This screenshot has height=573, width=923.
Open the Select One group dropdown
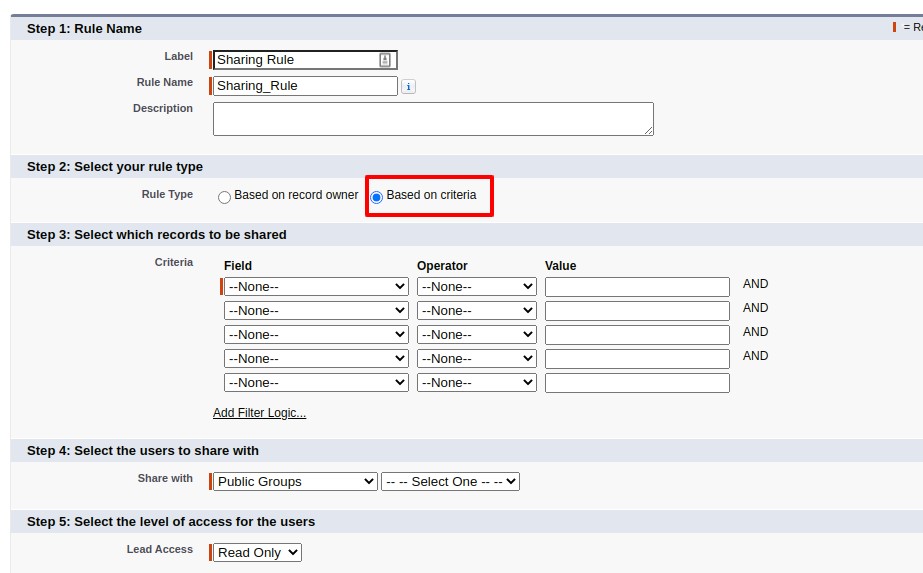point(450,482)
